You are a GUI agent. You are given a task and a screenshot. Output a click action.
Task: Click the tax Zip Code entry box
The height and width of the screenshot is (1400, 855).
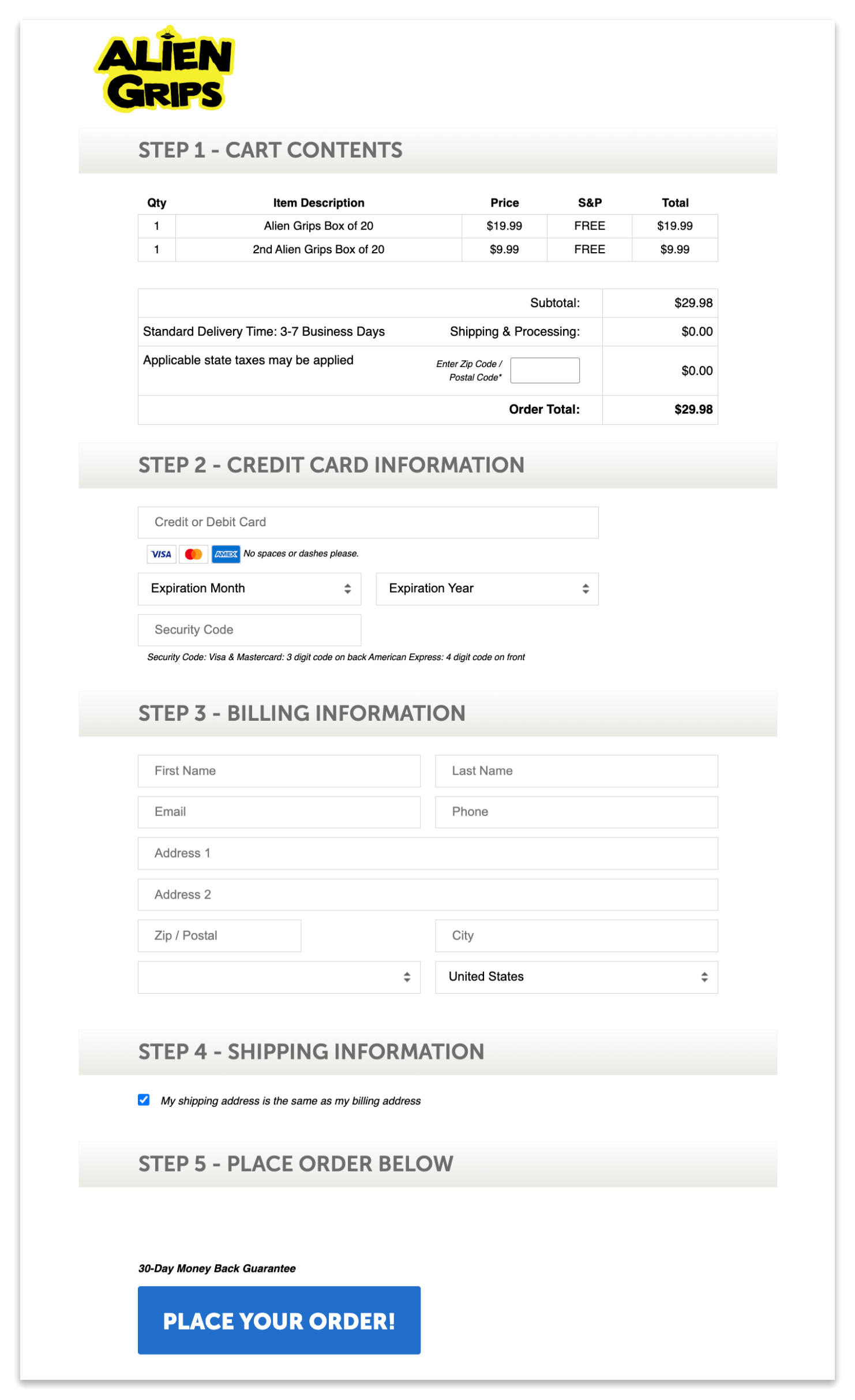point(545,370)
